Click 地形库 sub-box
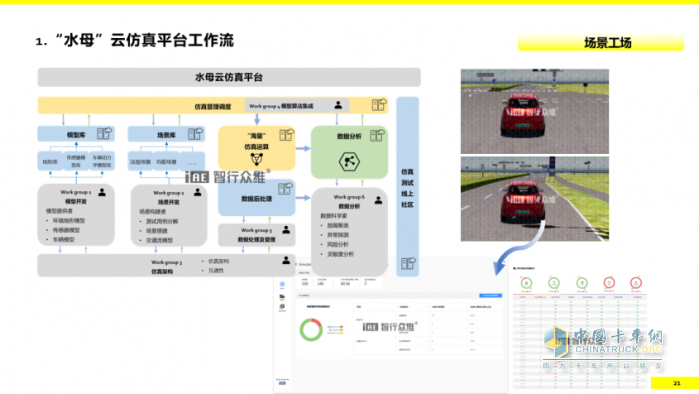This screenshot has height=394, width=699. (x=50, y=161)
